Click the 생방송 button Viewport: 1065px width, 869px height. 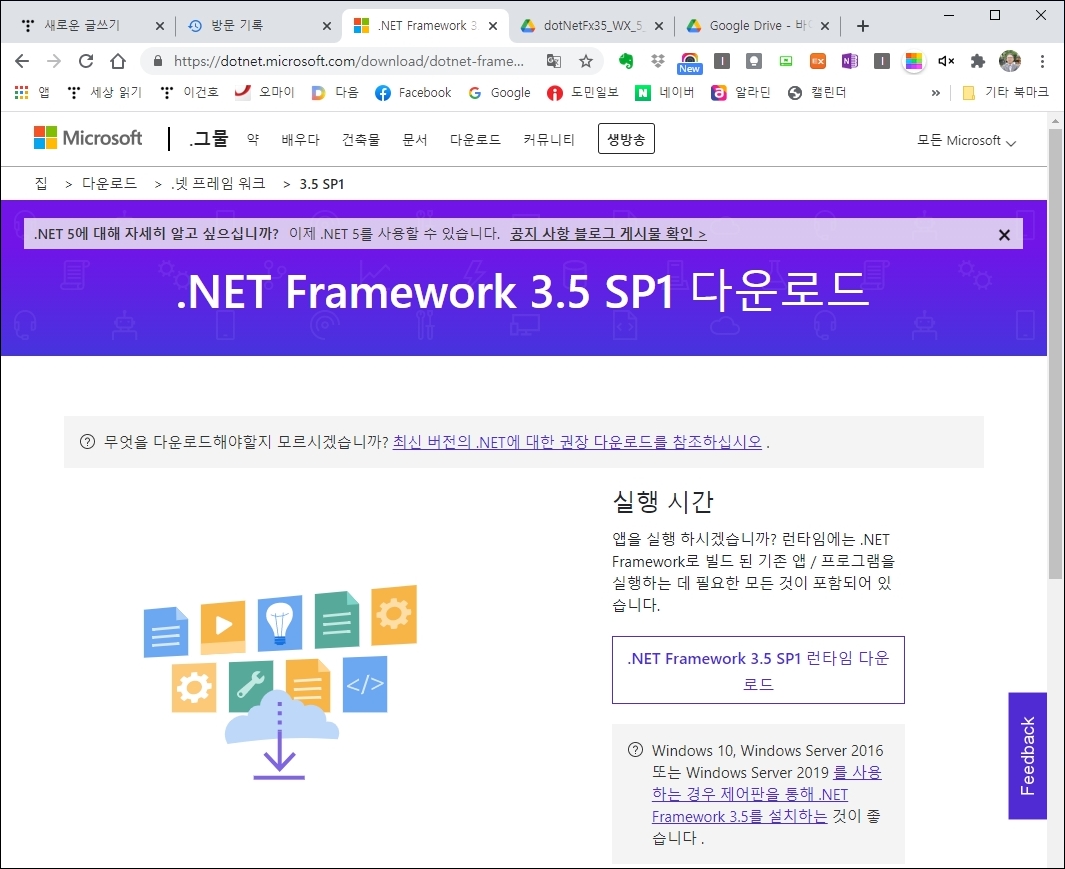pyautogui.click(x=626, y=139)
